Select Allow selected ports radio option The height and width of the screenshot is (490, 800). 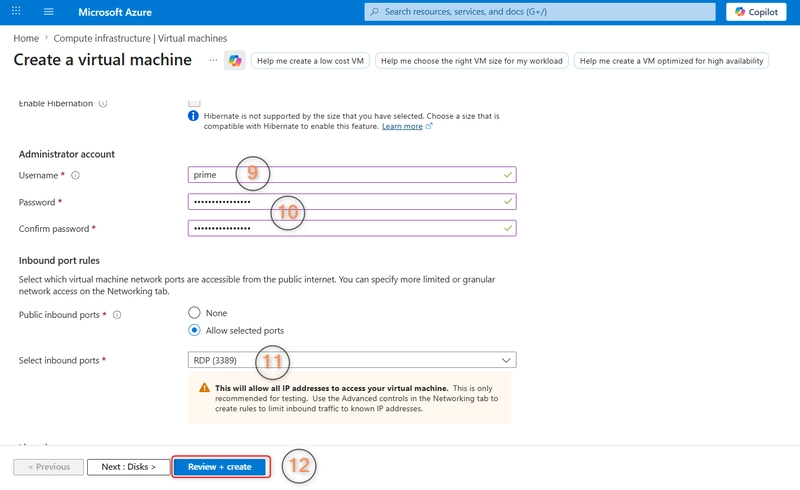[x=194, y=330]
